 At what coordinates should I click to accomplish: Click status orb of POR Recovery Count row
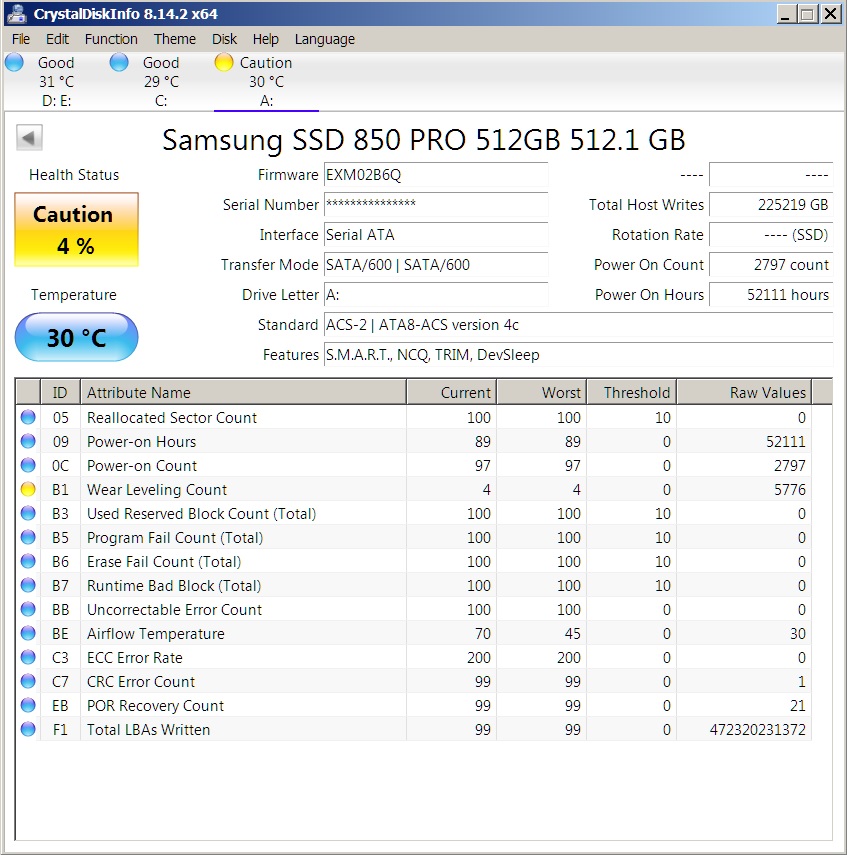(28, 705)
